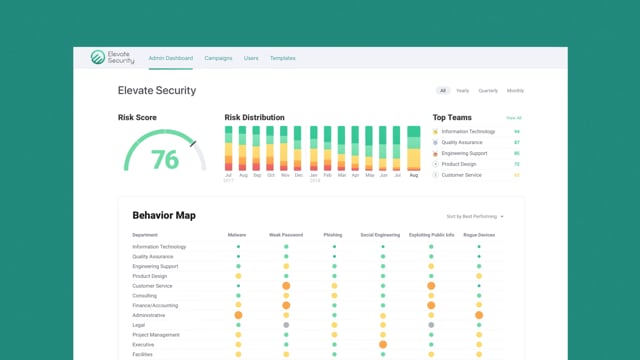The image size is (640, 360).
Task: Open the Sort by Best Performing dropdown
Action: [x=475, y=216]
